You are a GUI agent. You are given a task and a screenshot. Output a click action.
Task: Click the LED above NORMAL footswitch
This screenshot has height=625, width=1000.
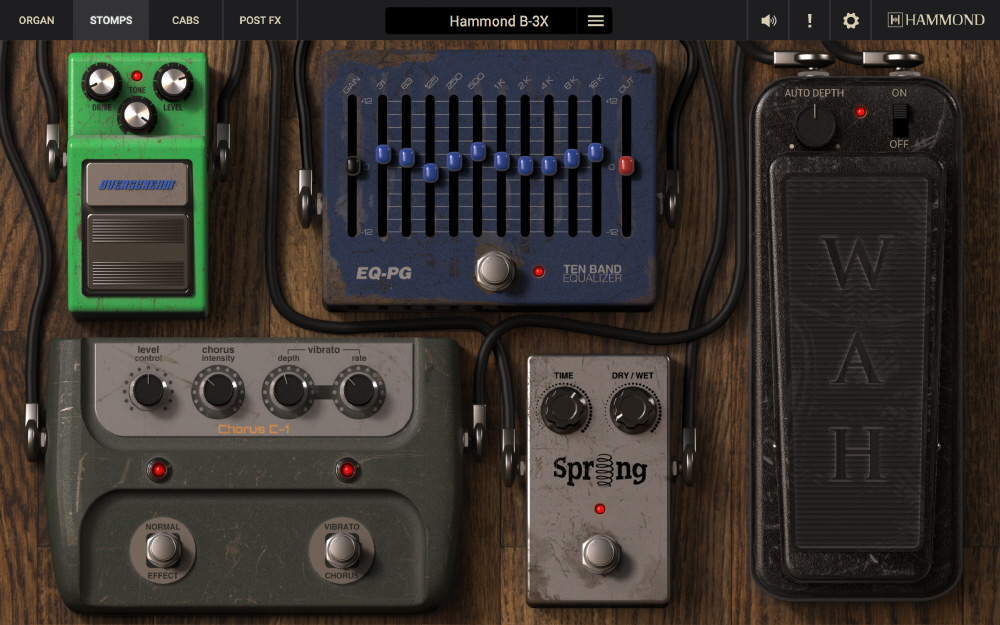[x=159, y=471]
